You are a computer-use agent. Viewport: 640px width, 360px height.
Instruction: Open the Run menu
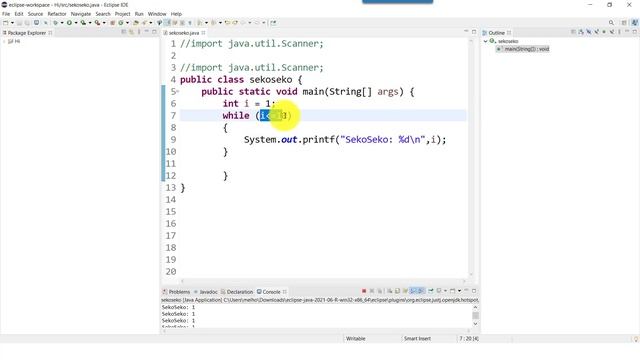(x=139, y=14)
